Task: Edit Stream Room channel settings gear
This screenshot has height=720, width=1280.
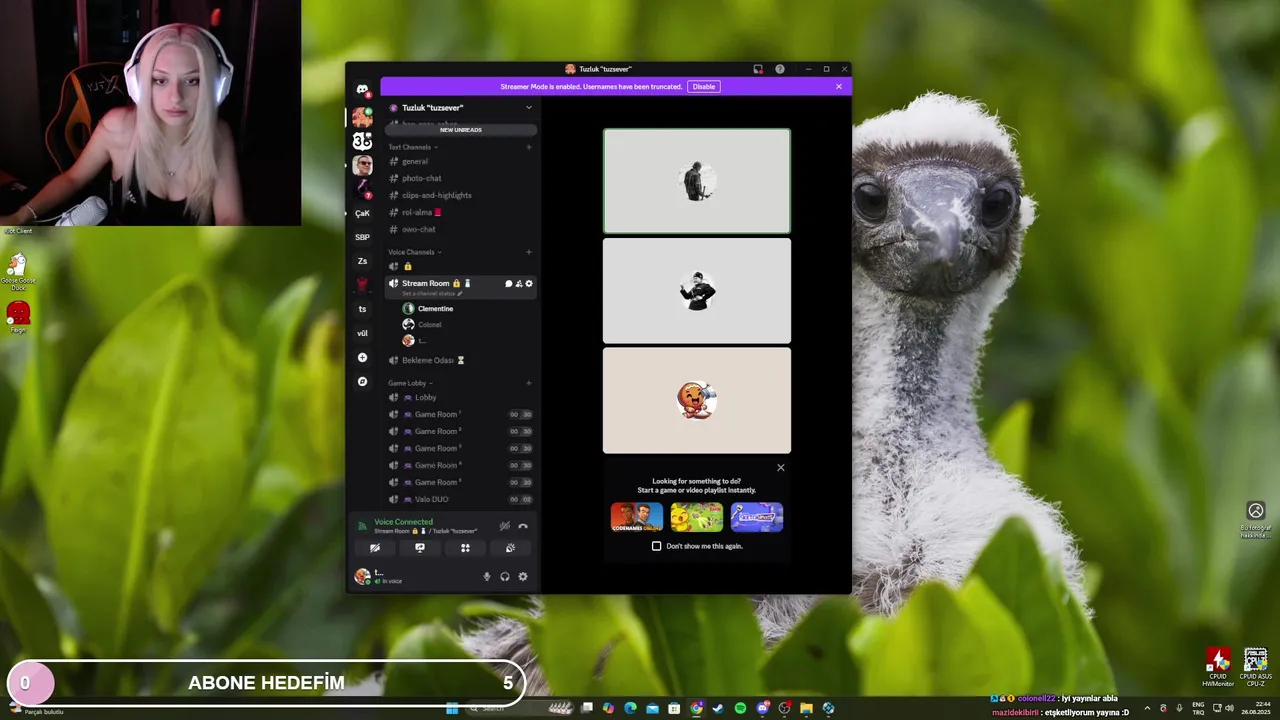Action: tap(529, 284)
